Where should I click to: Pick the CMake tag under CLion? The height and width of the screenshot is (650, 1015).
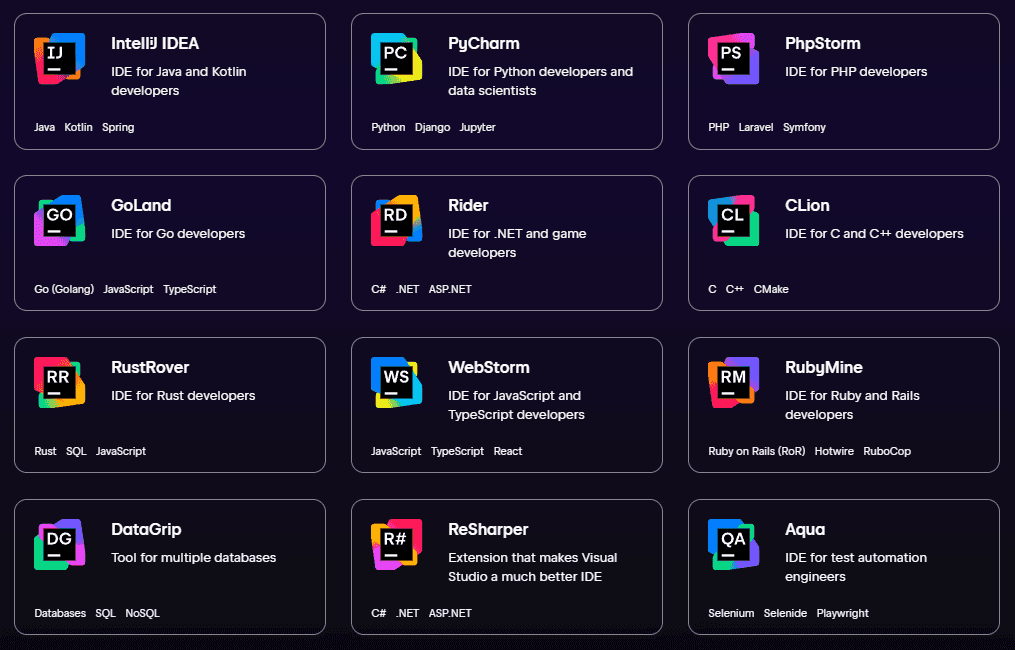(771, 290)
